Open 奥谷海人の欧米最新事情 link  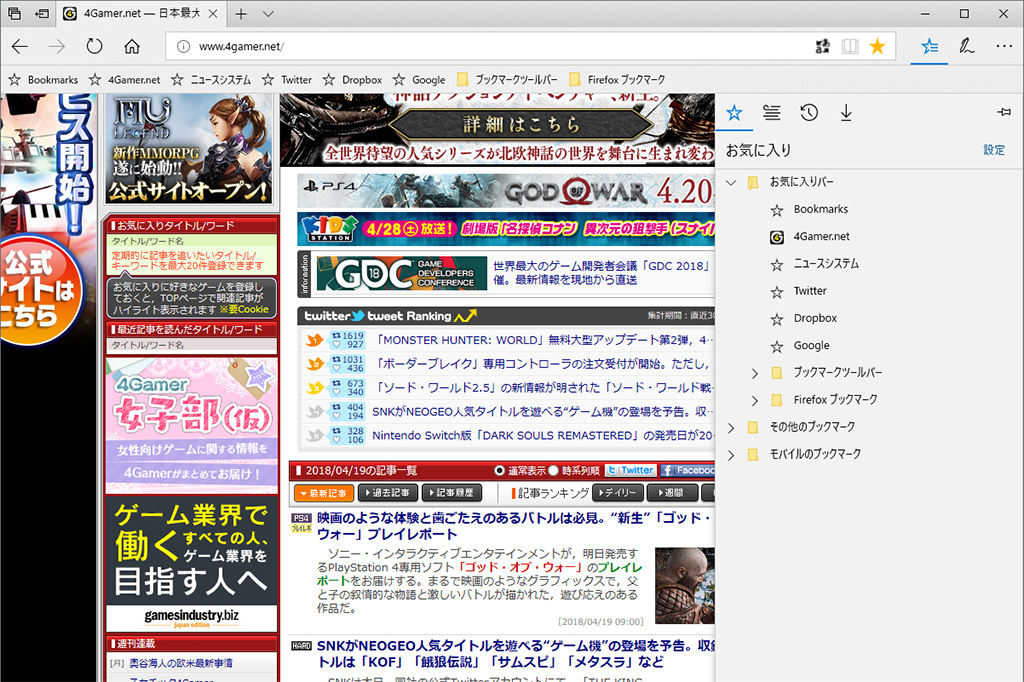click(x=181, y=664)
